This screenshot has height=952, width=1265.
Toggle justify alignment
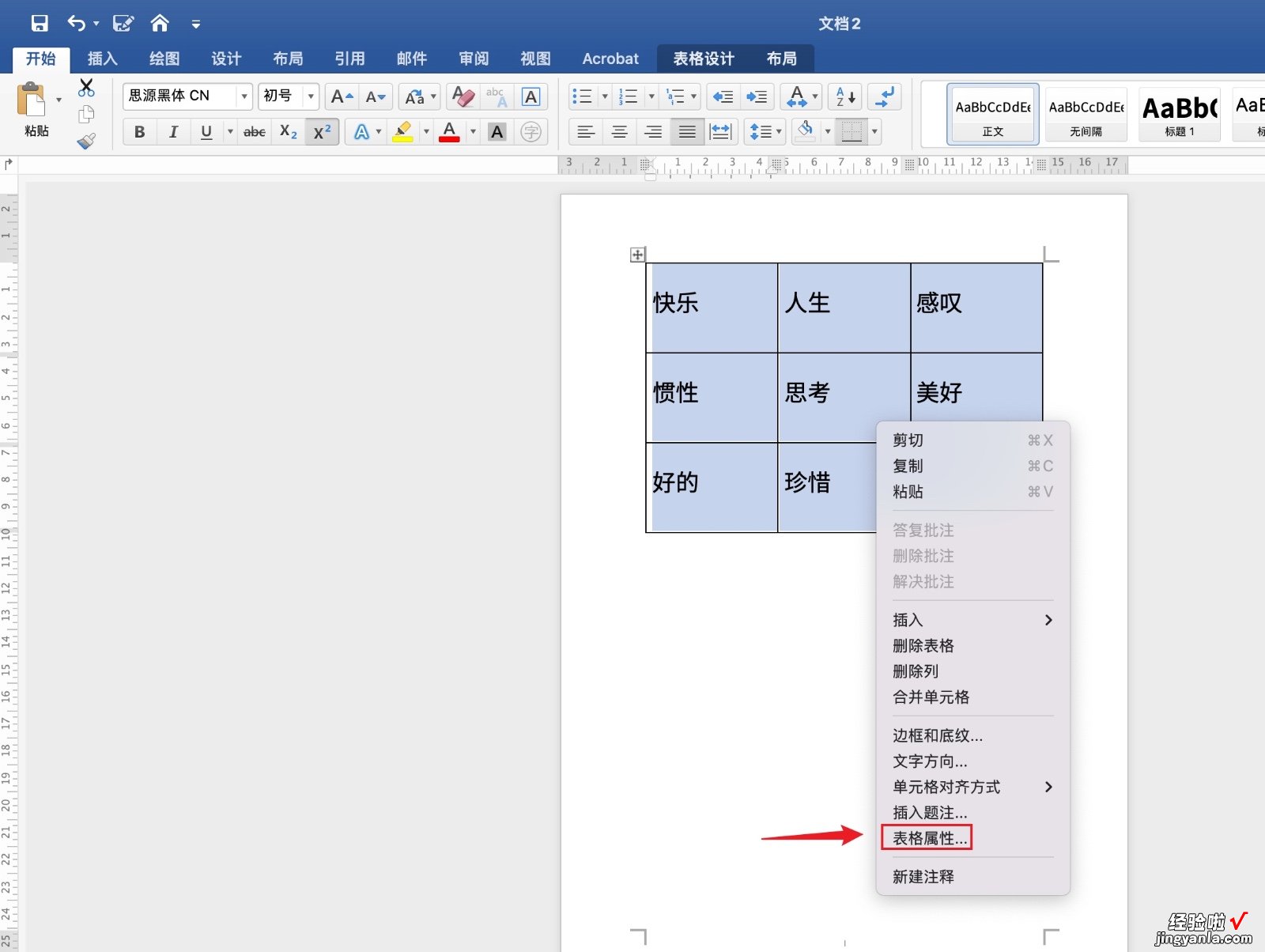pos(687,132)
